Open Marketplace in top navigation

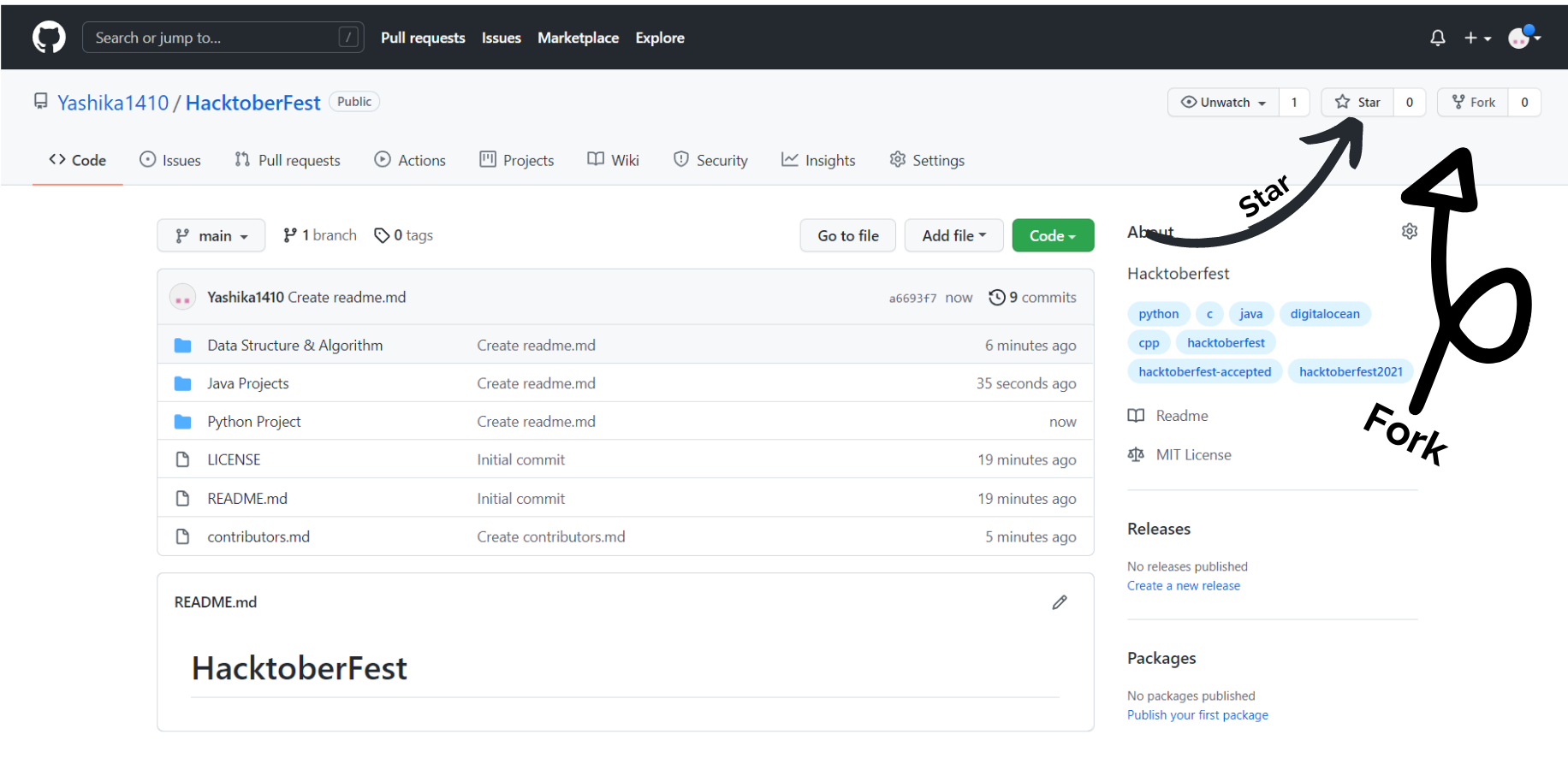click(x=579, y=38)
